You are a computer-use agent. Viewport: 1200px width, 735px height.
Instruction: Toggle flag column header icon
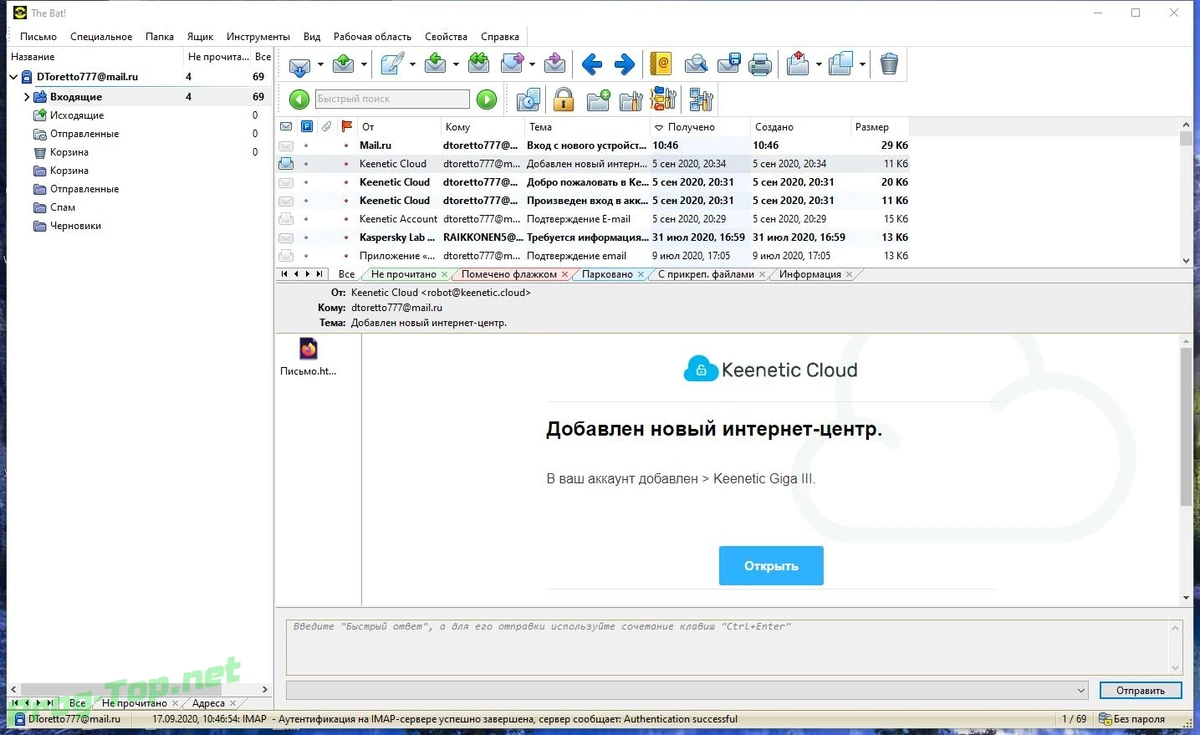[347, 127]
